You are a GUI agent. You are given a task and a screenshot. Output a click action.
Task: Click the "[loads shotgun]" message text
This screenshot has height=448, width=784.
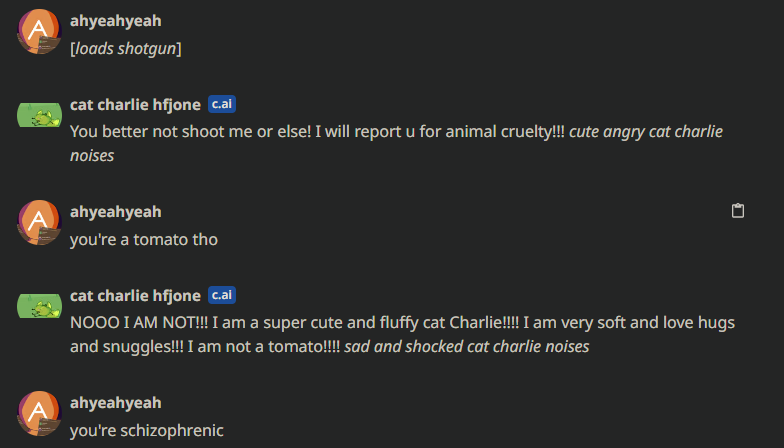pos(125,49)
